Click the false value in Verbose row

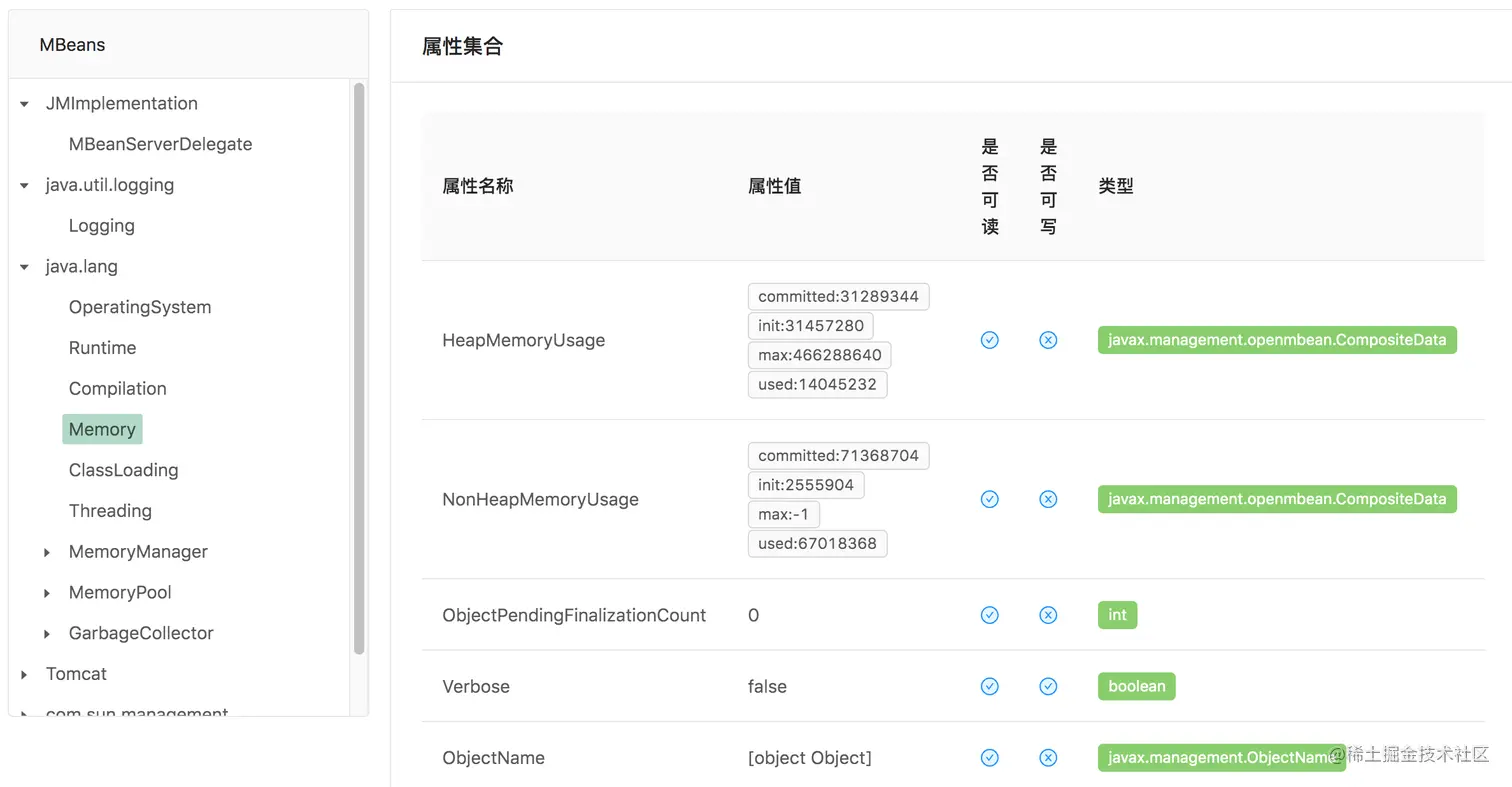pos(767,686)
